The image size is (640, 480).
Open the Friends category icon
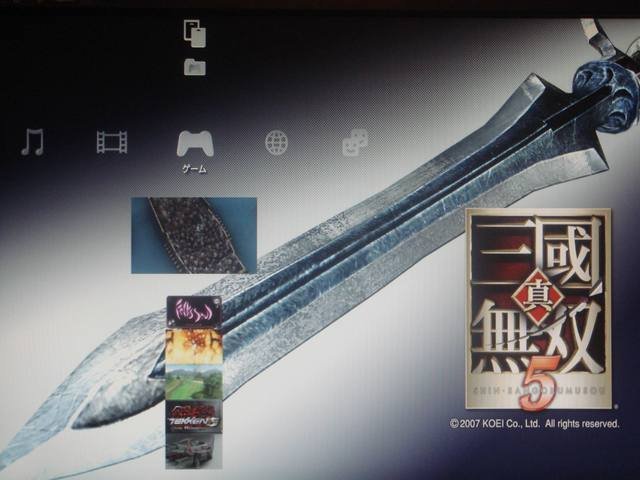[355, 142]
